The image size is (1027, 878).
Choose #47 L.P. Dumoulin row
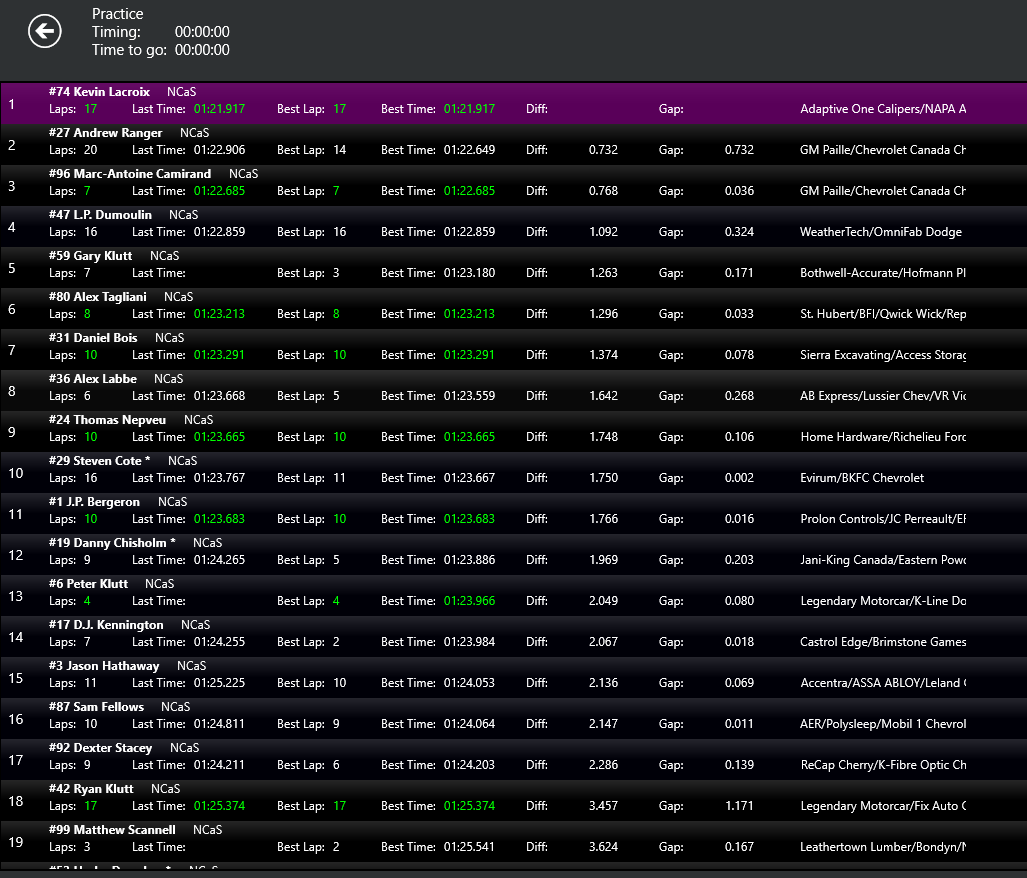(514, 227)
